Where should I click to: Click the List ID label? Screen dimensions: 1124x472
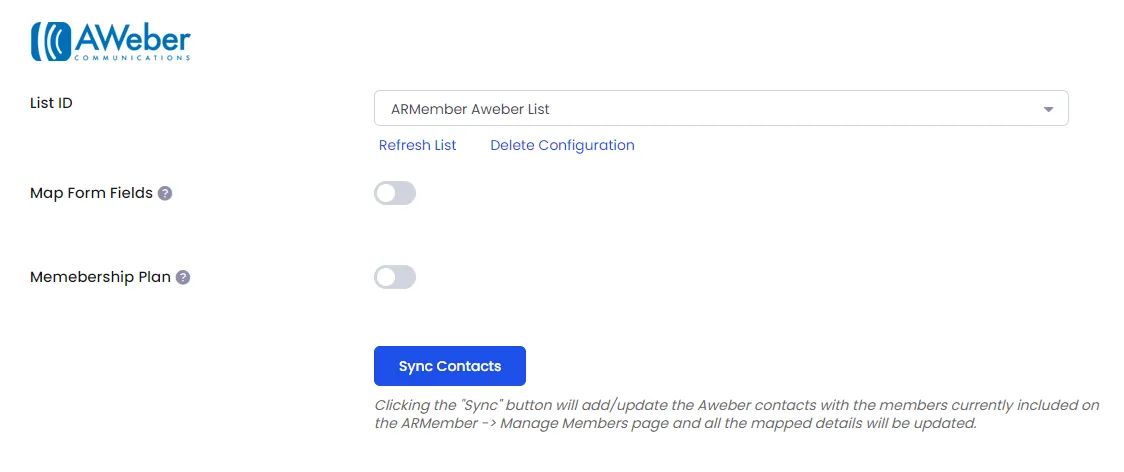click(52, 103)
